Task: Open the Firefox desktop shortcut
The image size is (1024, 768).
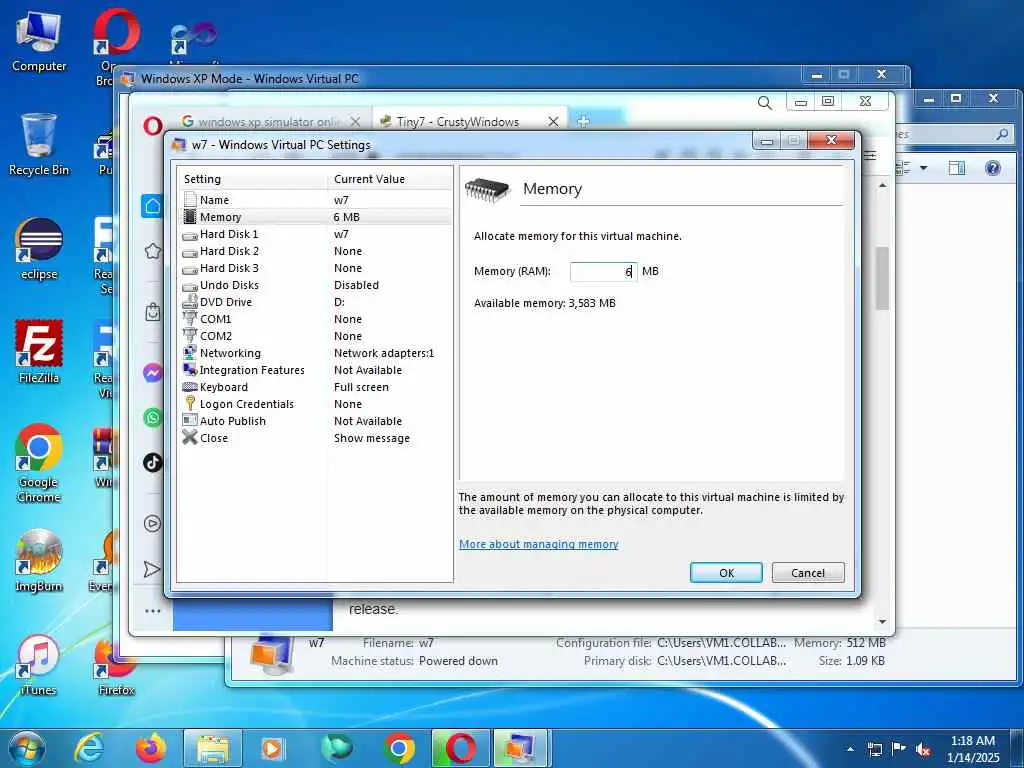Action: pyautogui.click(x=116, y=666)
